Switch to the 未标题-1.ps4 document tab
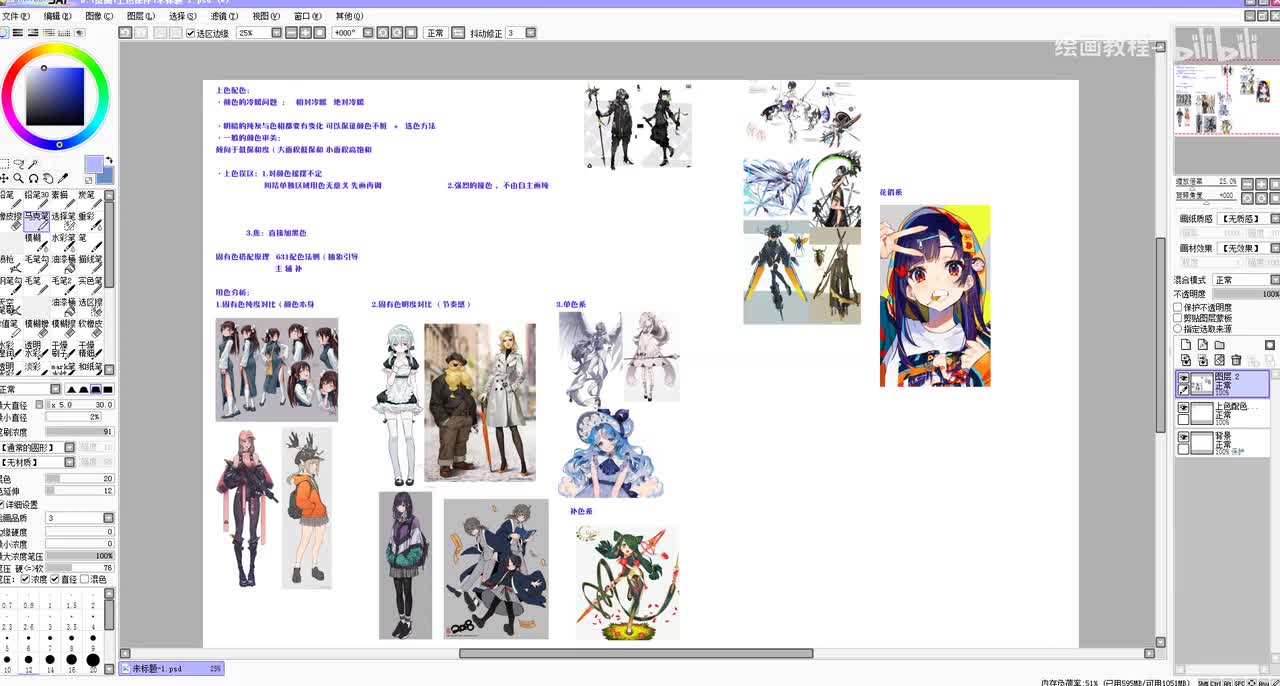 pyautogui.click(x=171, y=668)
